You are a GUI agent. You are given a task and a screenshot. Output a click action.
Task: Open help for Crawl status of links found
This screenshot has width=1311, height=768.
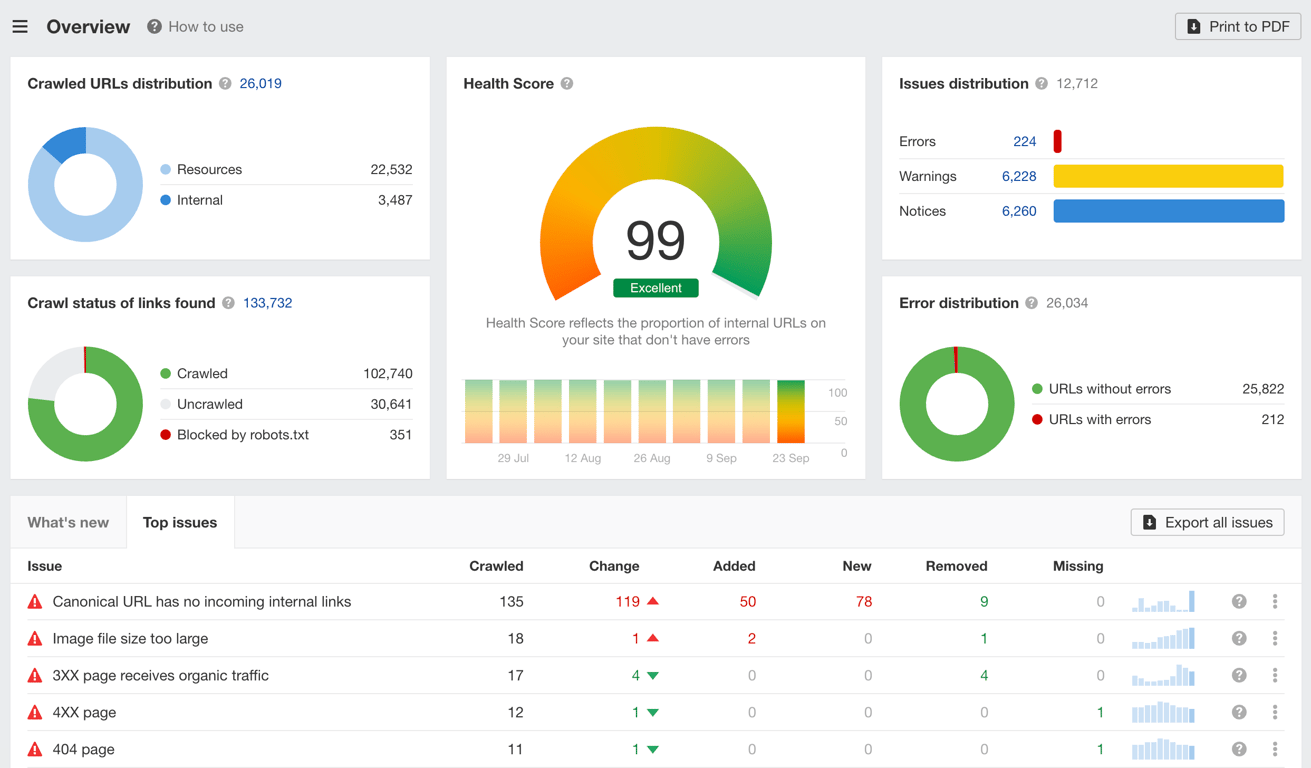click(229, 303)
